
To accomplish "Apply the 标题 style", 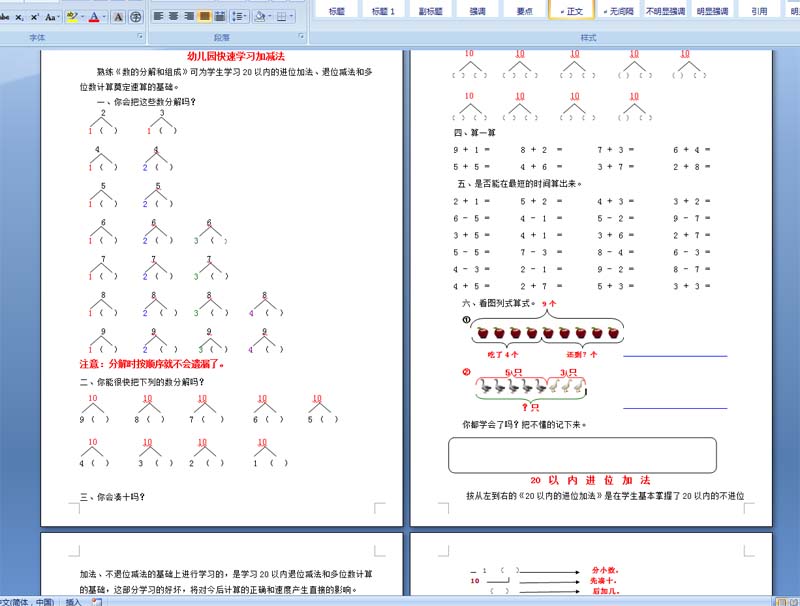I will click(x=336, y=11).
